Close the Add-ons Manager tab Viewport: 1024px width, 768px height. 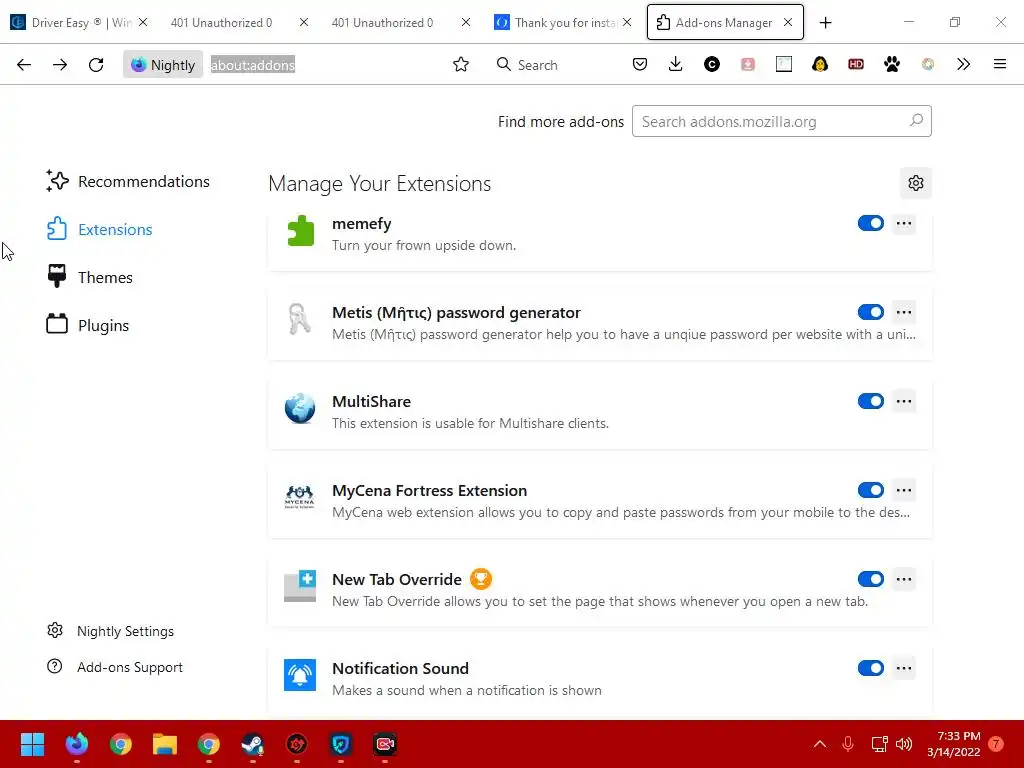(788, 22)
